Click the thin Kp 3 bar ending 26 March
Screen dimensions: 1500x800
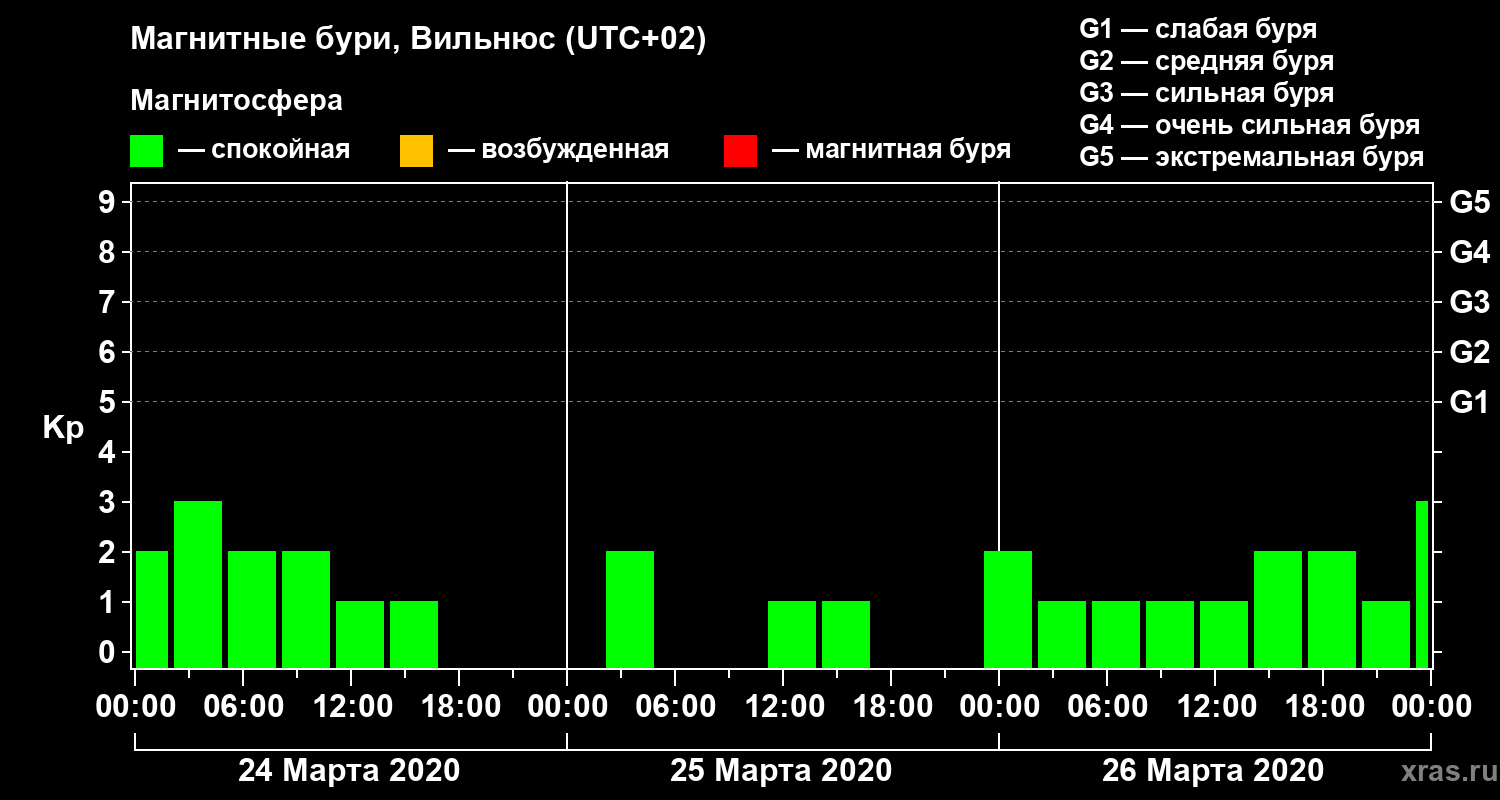(x=1422, y=584)
